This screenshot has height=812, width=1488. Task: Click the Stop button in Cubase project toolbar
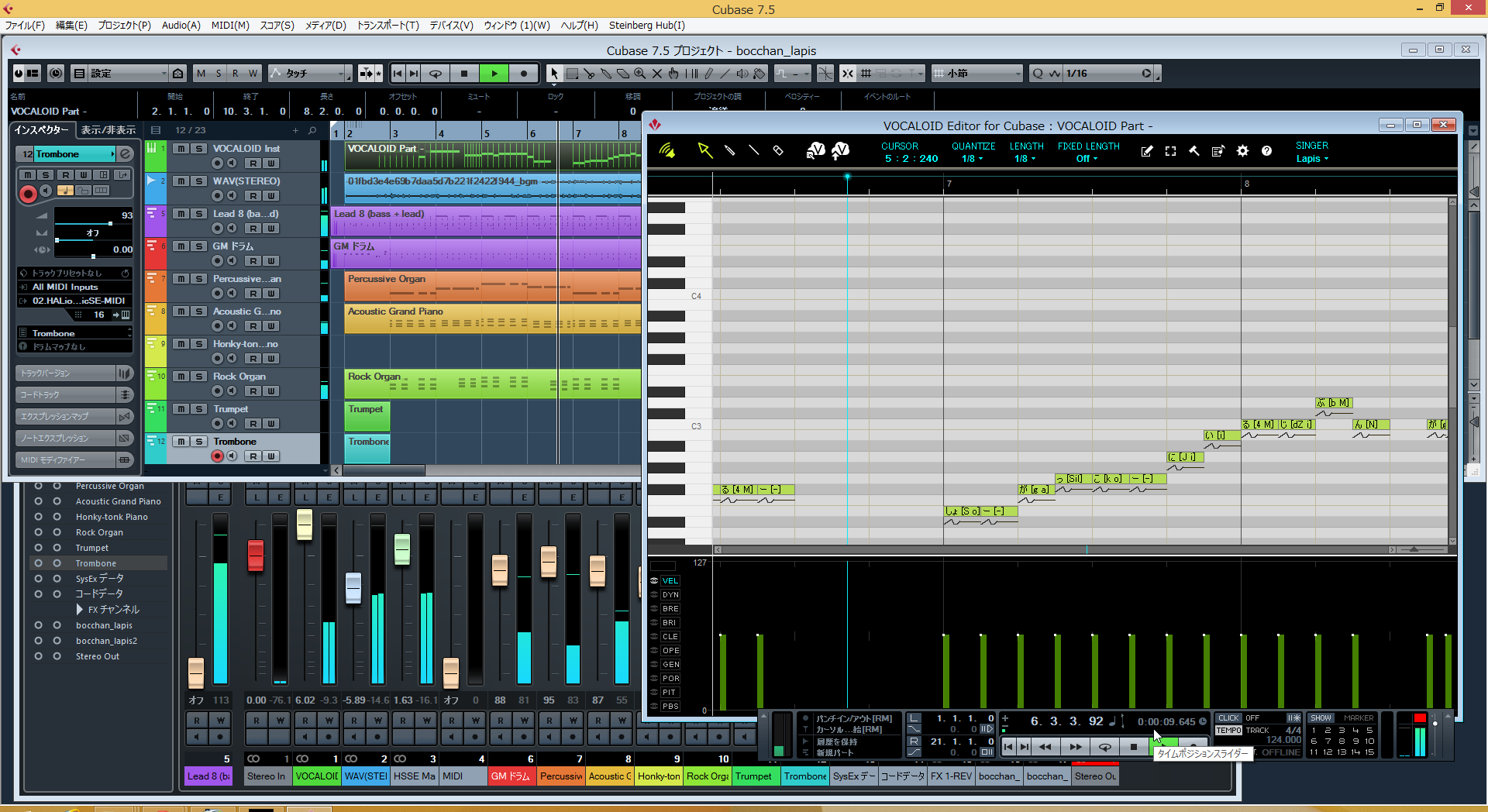point(464,74)
